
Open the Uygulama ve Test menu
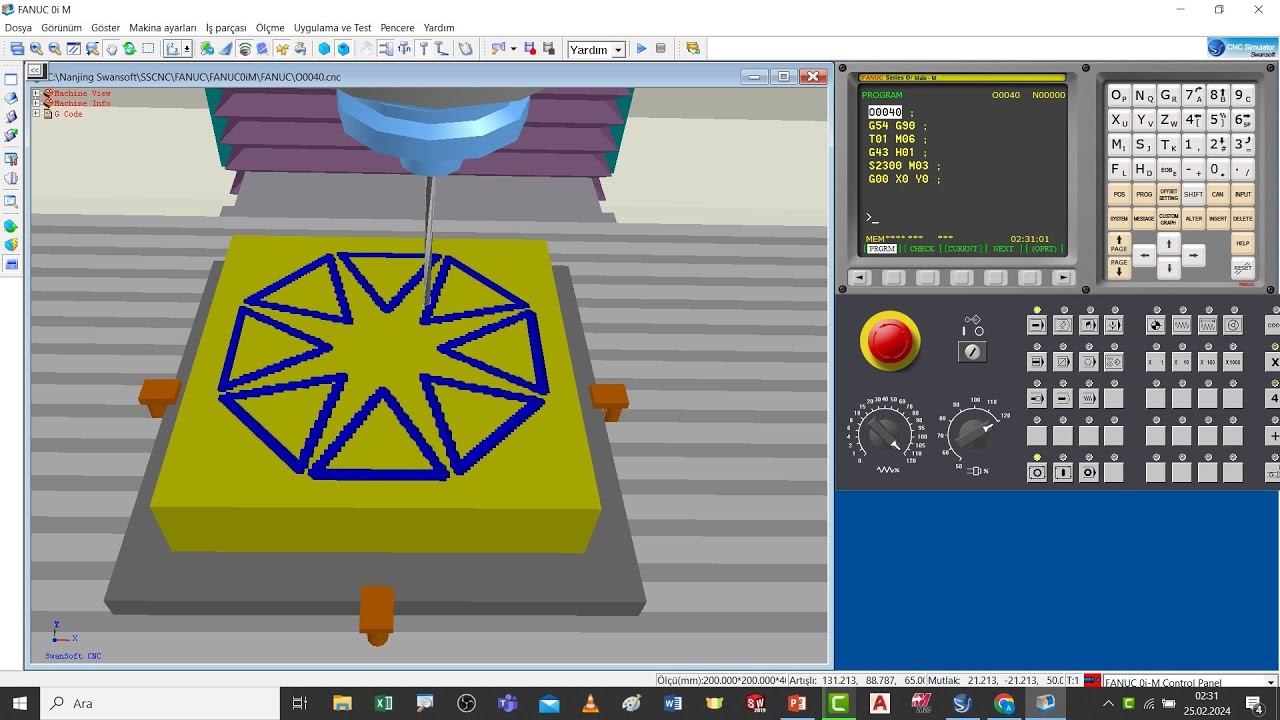pyautogui.click(x=332, y=28)
